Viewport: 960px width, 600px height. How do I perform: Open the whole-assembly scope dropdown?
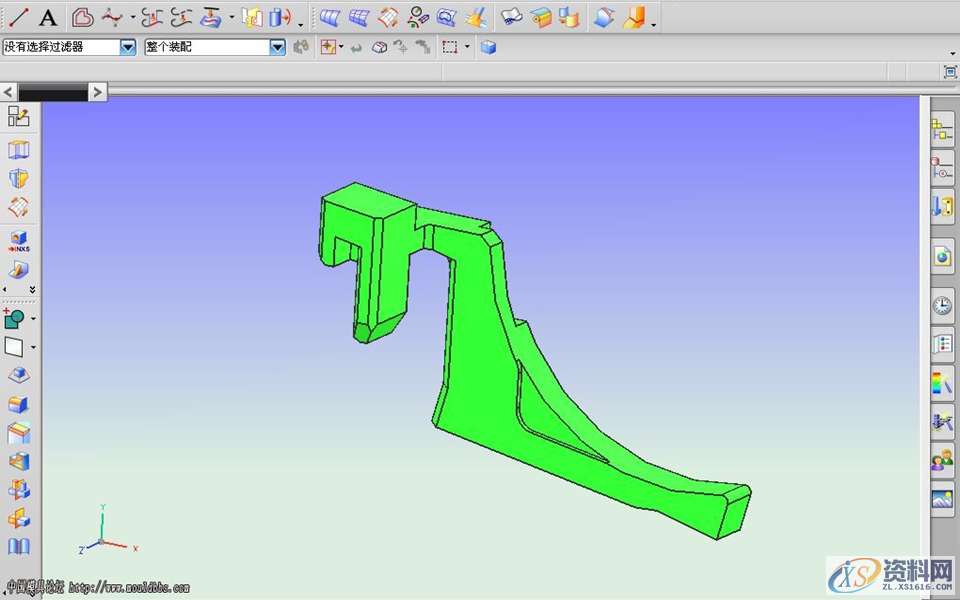click(x=277, y=47)
